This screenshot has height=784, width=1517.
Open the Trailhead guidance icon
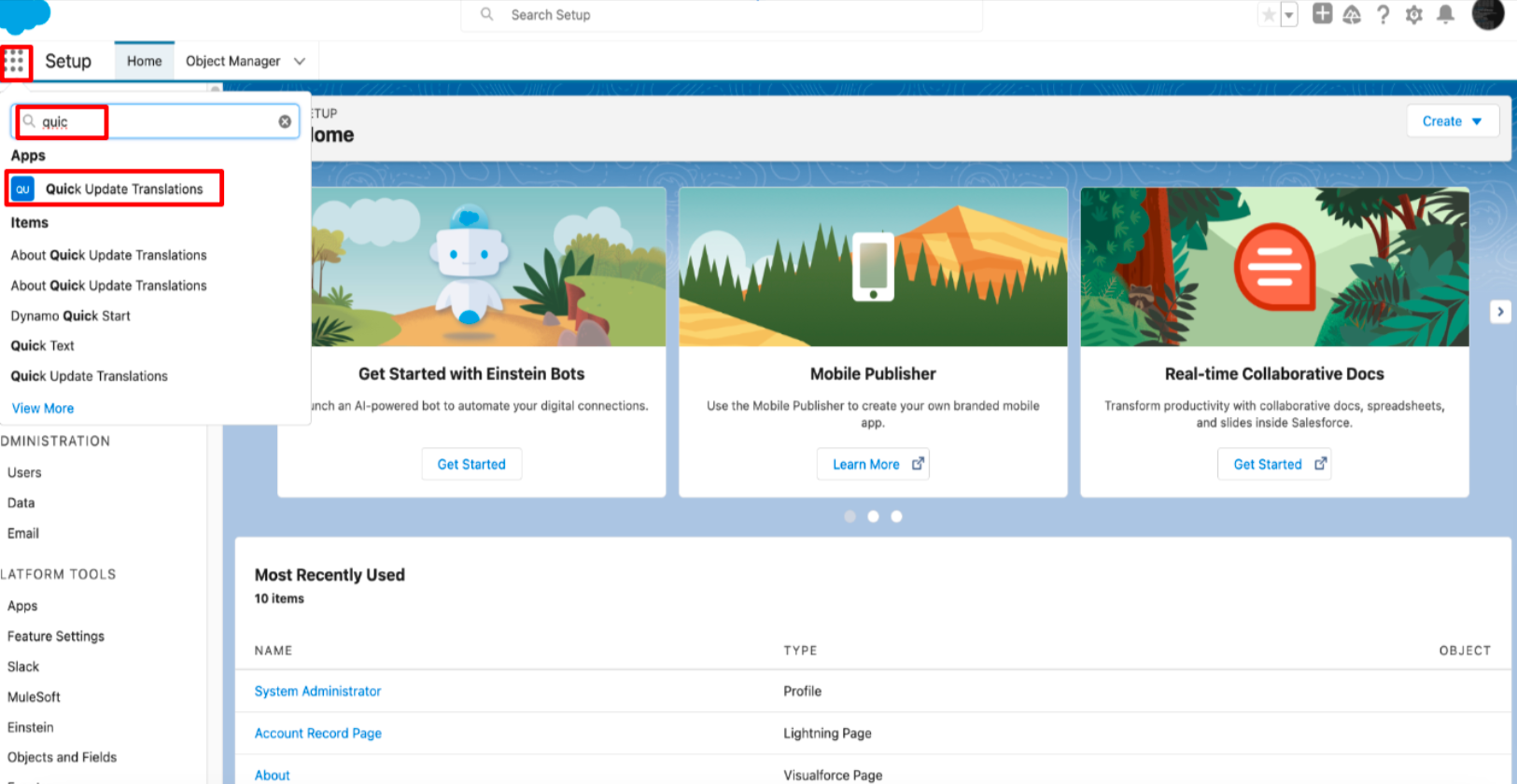[1352, 15]
